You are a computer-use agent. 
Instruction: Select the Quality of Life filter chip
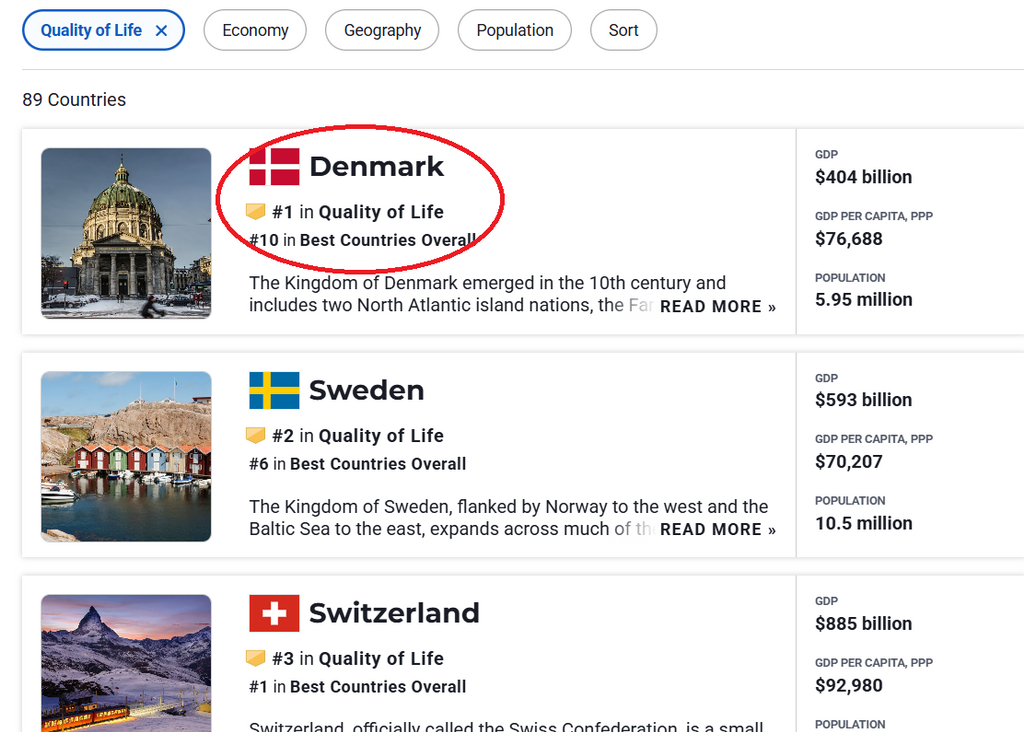91,31
